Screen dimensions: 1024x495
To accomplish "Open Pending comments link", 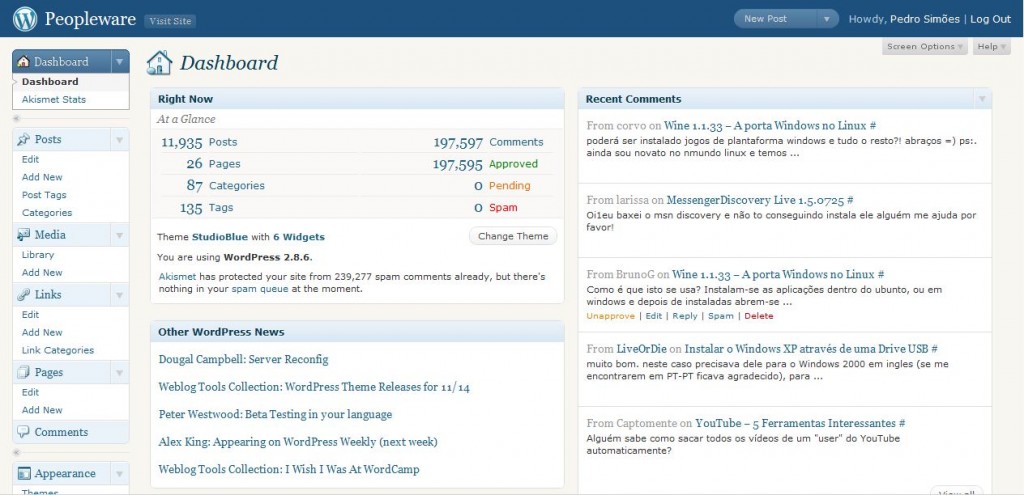I will coord(509,186).
